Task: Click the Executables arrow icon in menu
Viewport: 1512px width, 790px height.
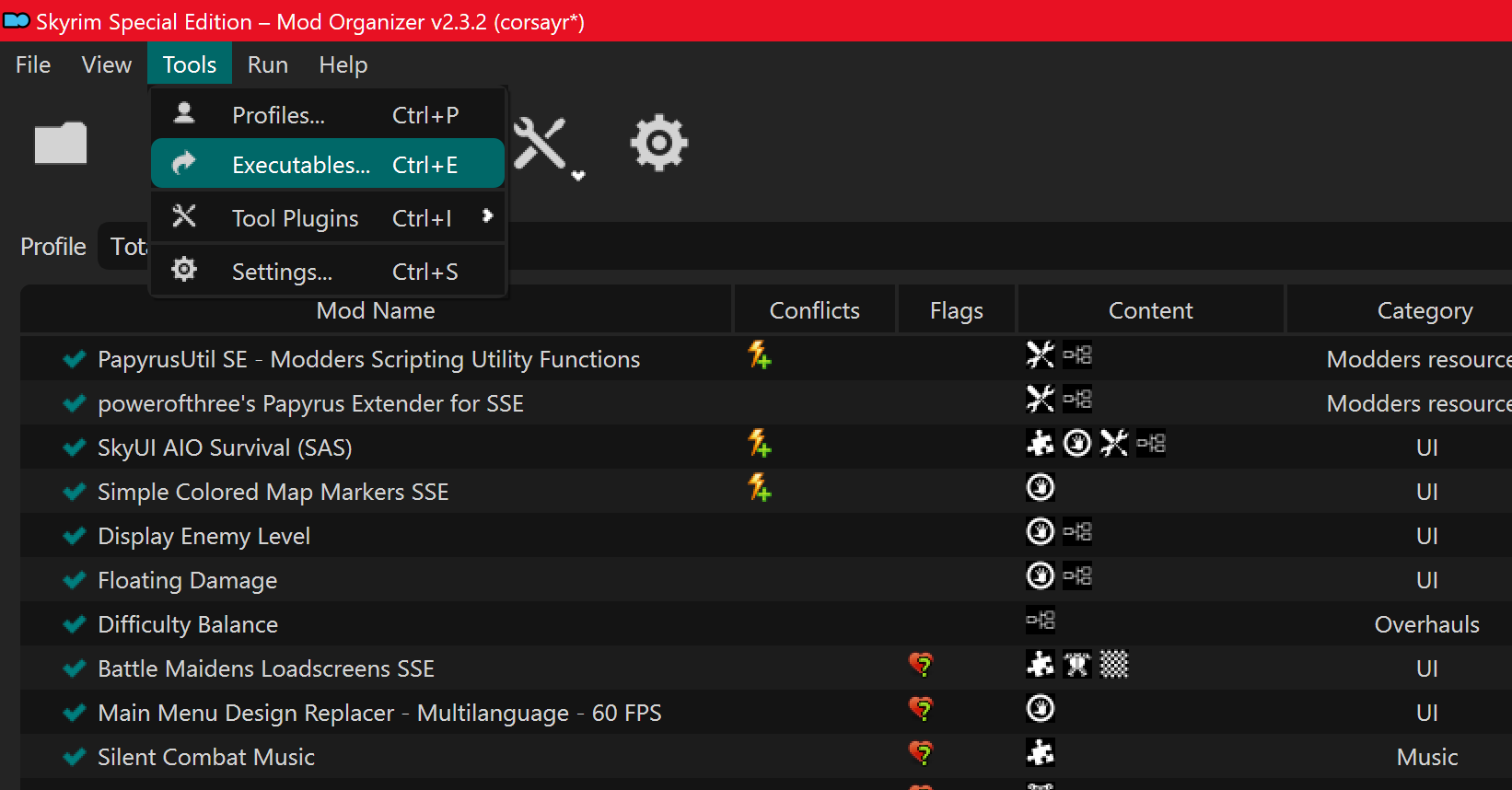Action: (184, 163)
